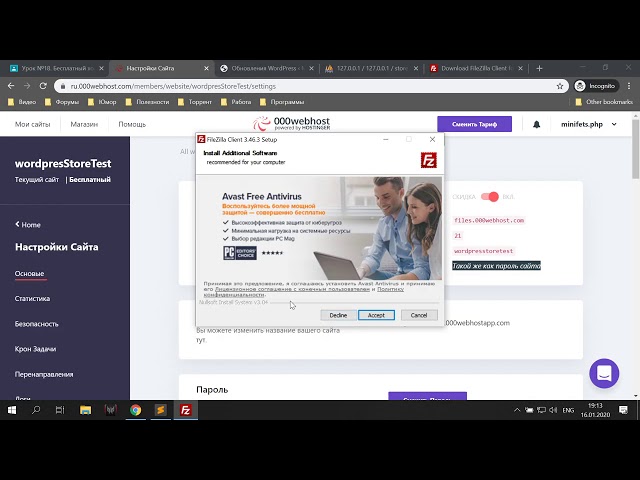
Task: Open the Юмор bookmarks folder
Action: tap(102, 102)
